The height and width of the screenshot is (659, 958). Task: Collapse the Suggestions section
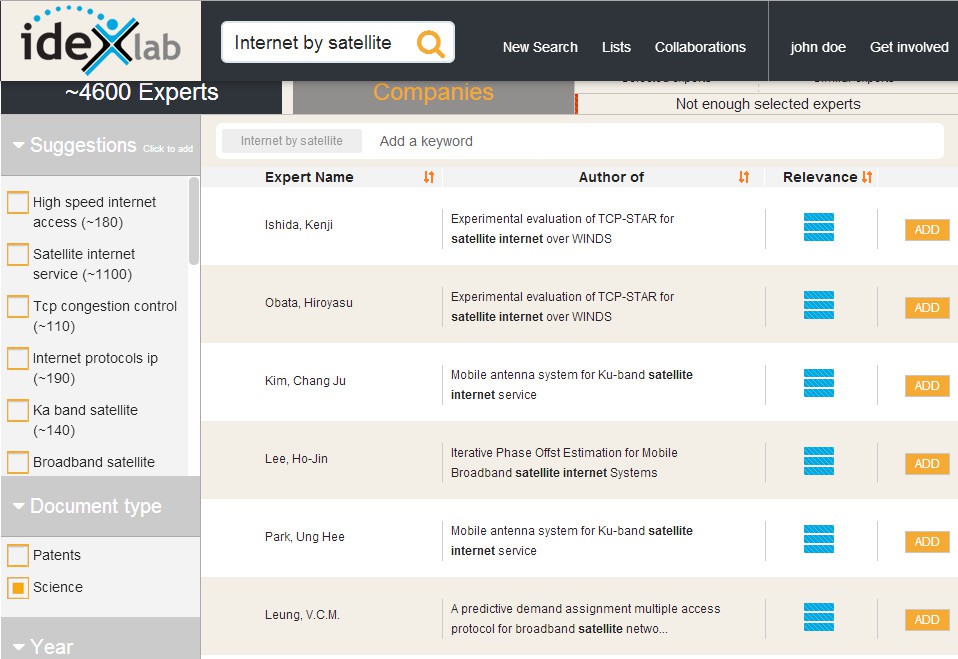(x=19, y=145)
